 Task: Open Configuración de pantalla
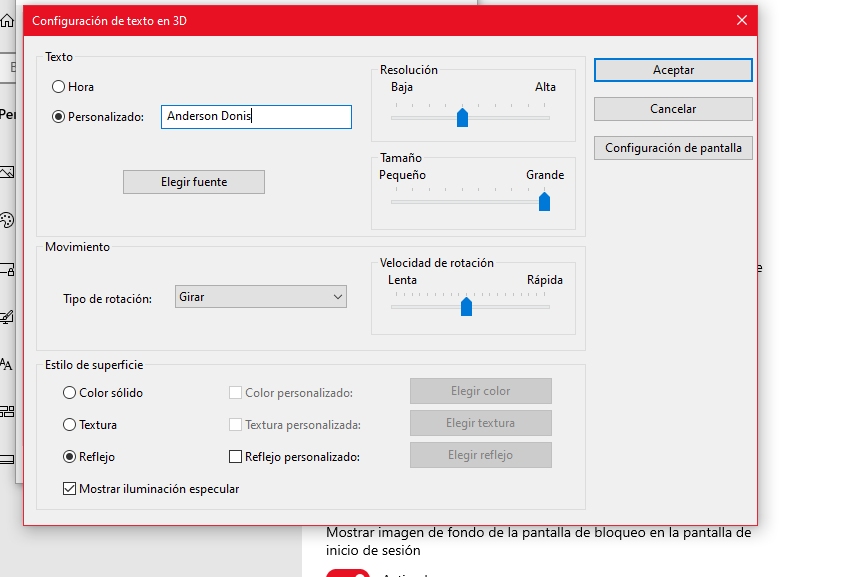click(x=673, y=148)
